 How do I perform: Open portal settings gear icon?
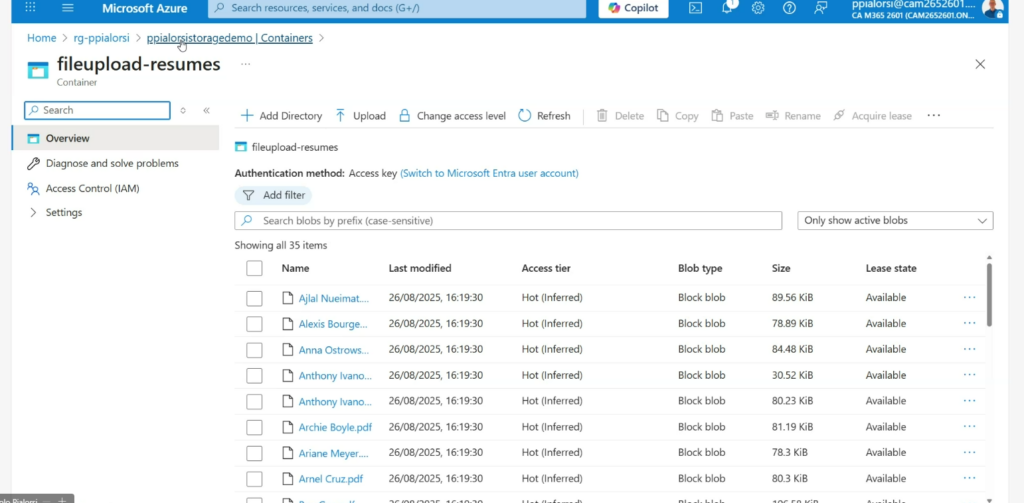758,8
